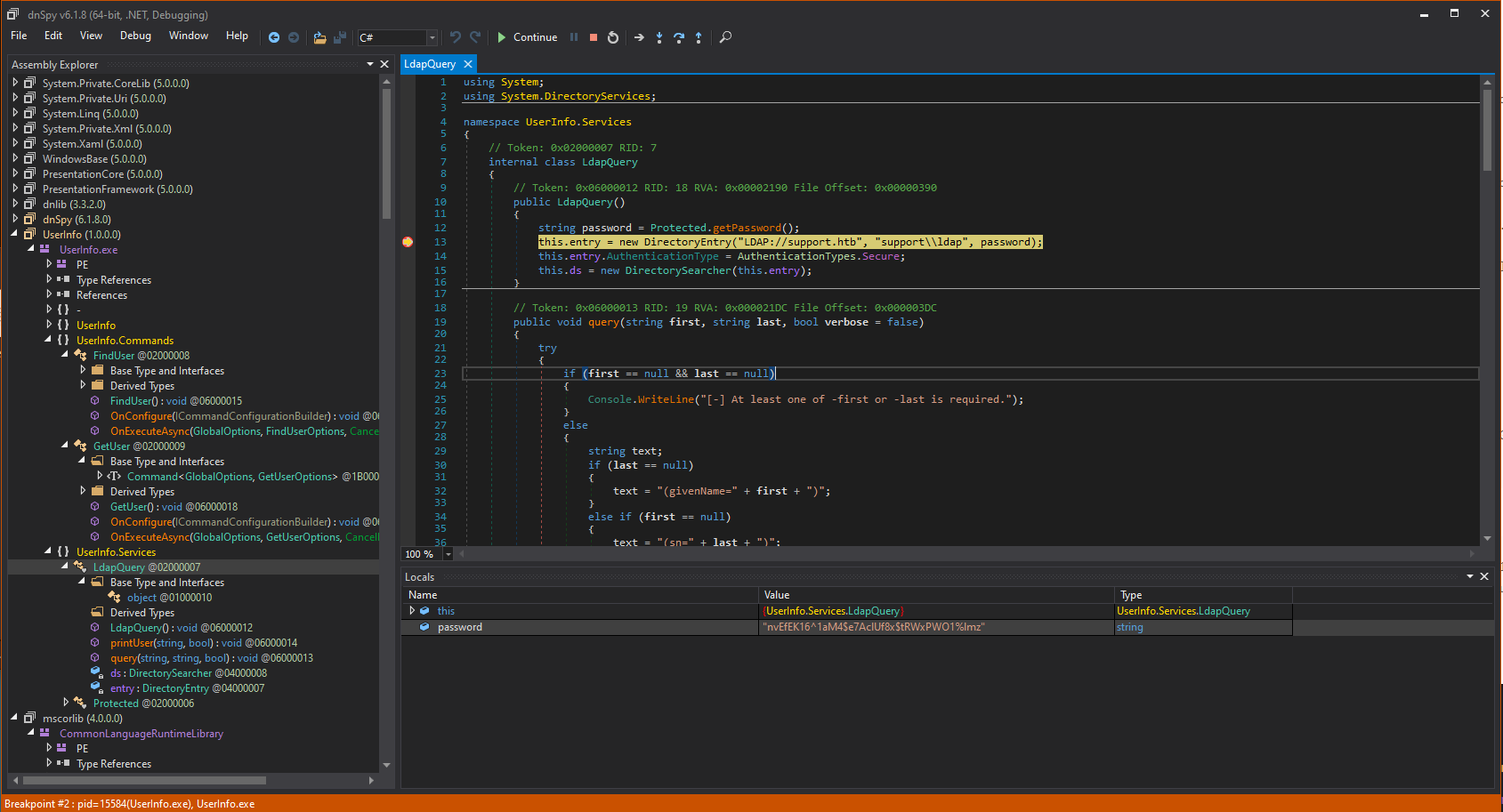
Task: Open Locals window options arrow
Action: (1470, 576)
